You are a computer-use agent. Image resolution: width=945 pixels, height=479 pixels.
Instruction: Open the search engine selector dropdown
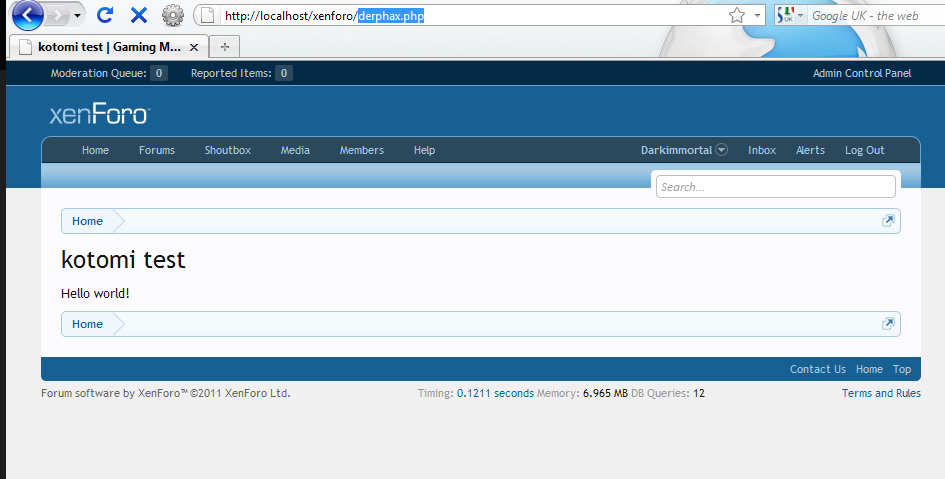(x=791, y=16)
